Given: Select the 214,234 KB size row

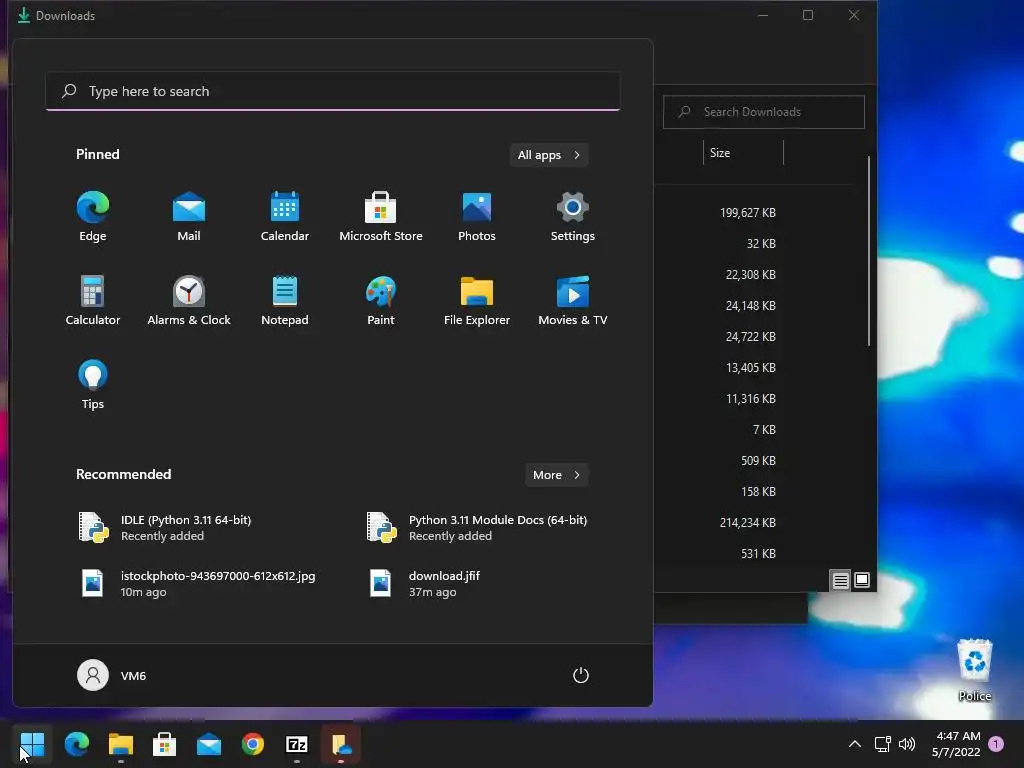Looking at the screenshot, I should click(748, 522).
